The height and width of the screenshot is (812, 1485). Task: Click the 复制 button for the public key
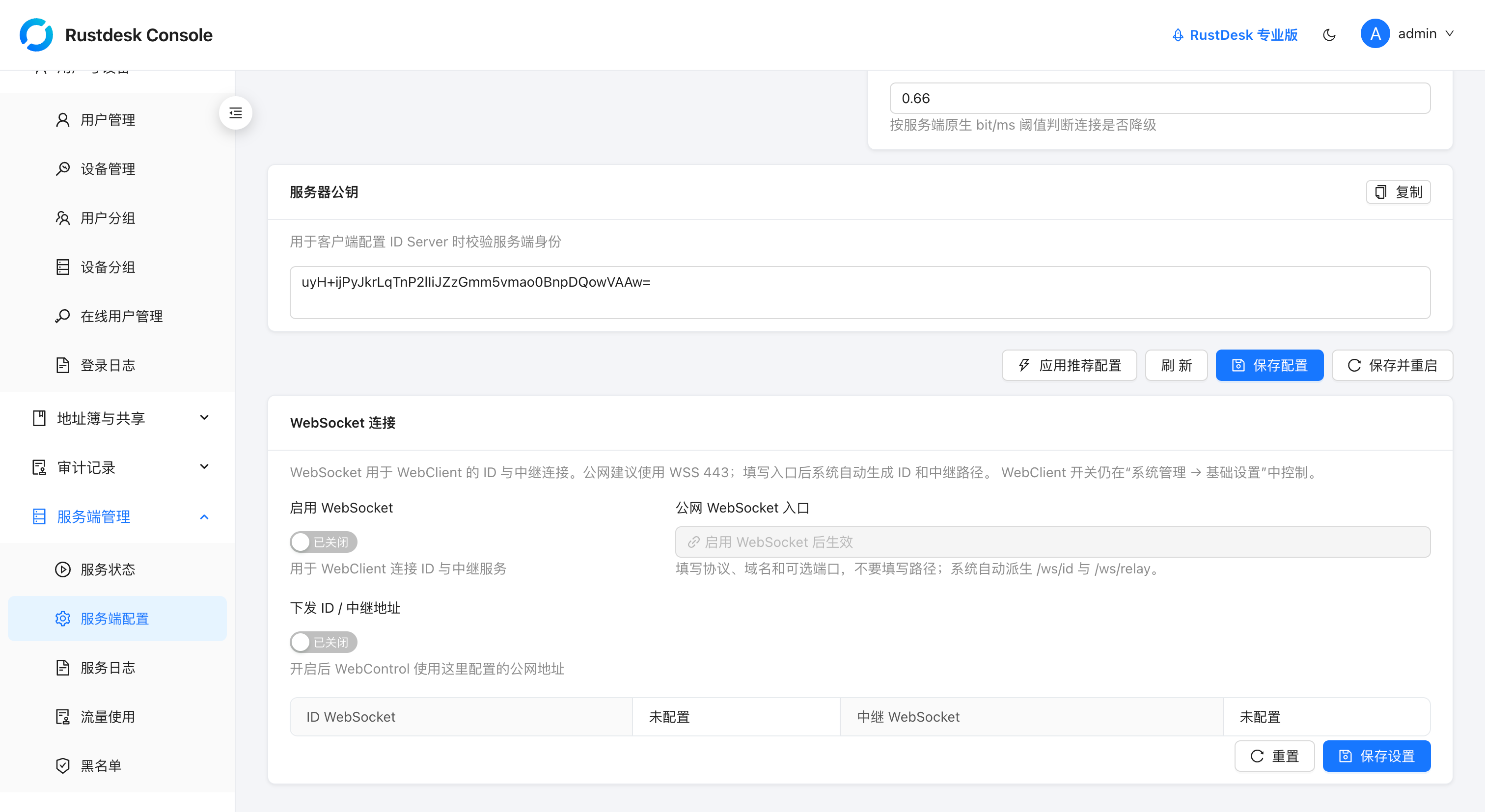pos(1399,192)
